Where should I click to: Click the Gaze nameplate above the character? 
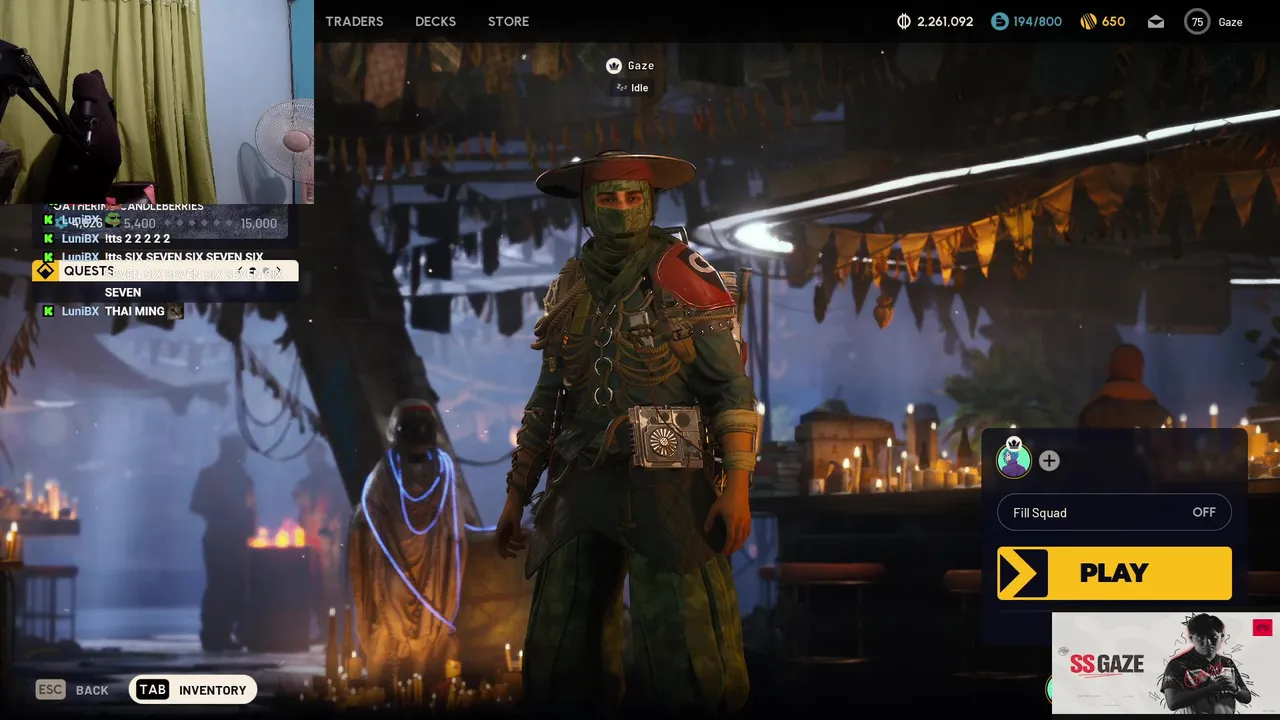point(641,66)
